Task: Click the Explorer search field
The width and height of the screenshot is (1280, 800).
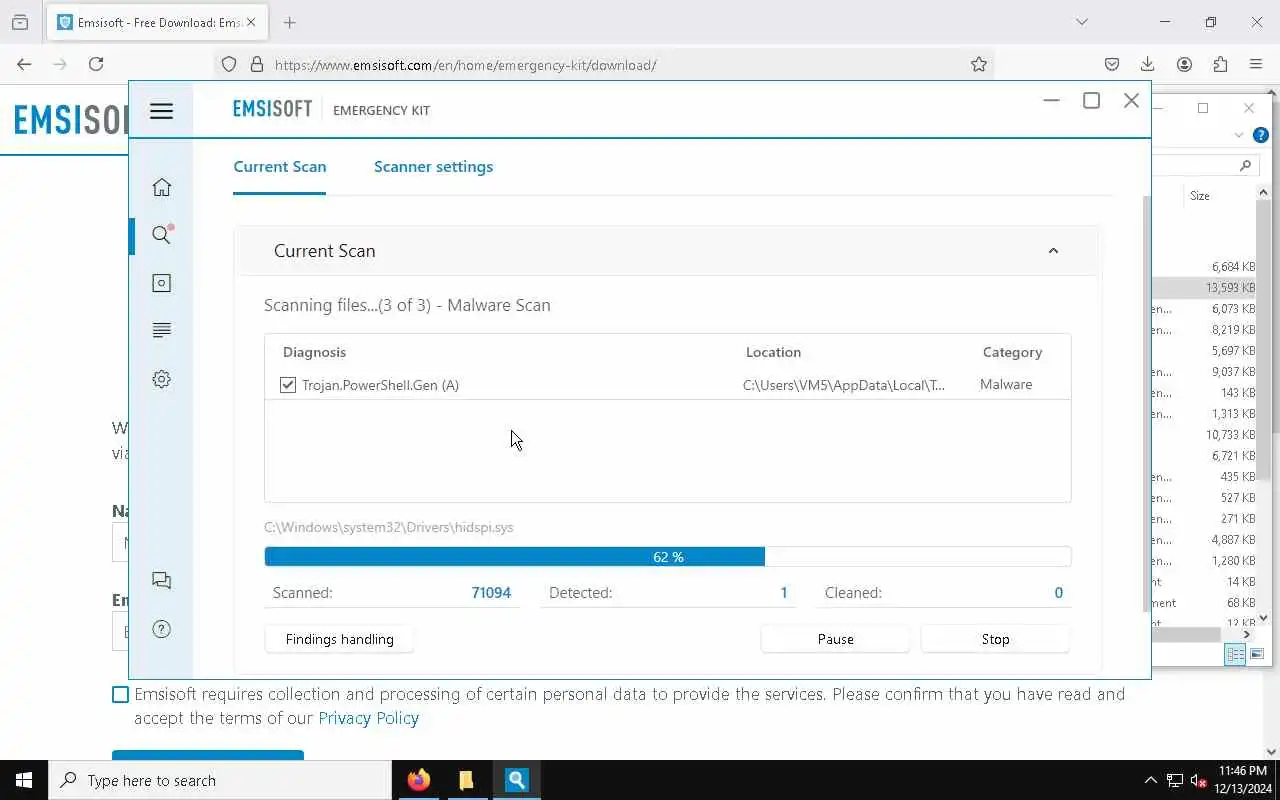Action: click(1205, 165)
